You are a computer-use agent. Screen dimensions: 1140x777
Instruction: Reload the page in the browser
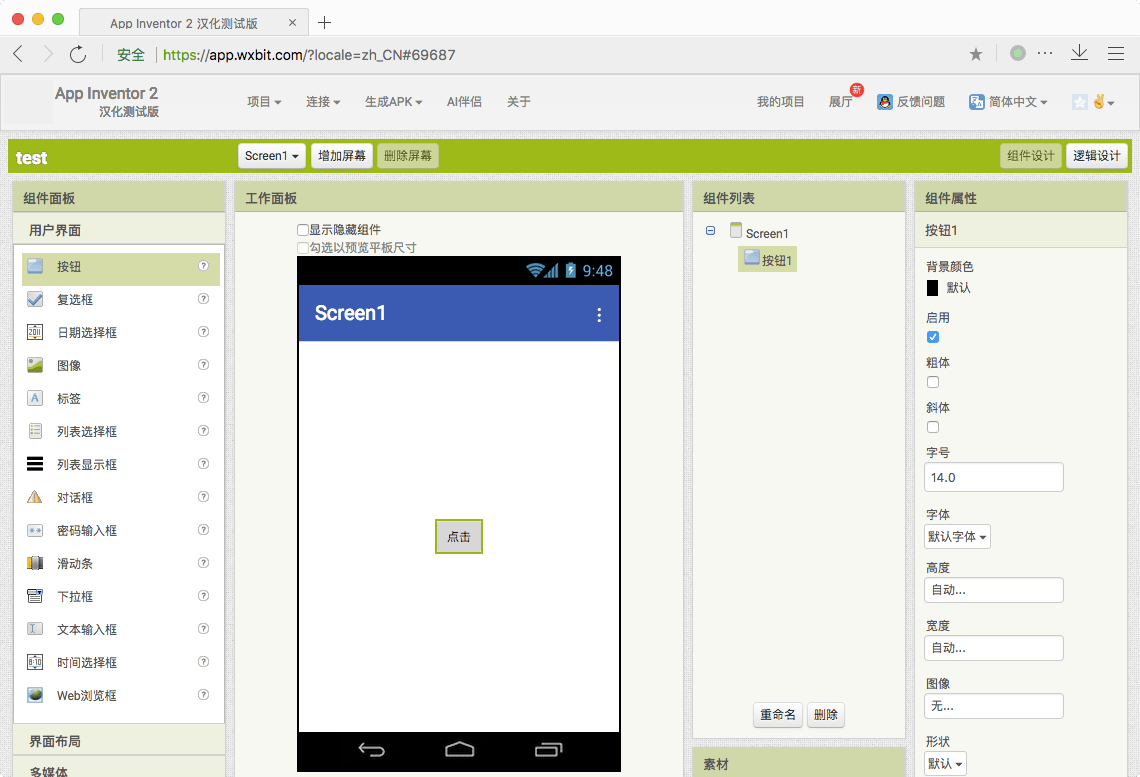tap(78, 54)
